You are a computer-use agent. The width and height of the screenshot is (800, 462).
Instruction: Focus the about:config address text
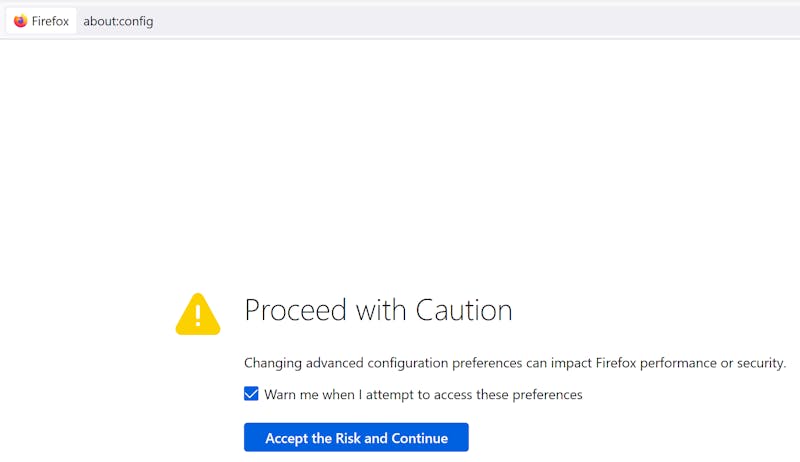pos(118,21)
